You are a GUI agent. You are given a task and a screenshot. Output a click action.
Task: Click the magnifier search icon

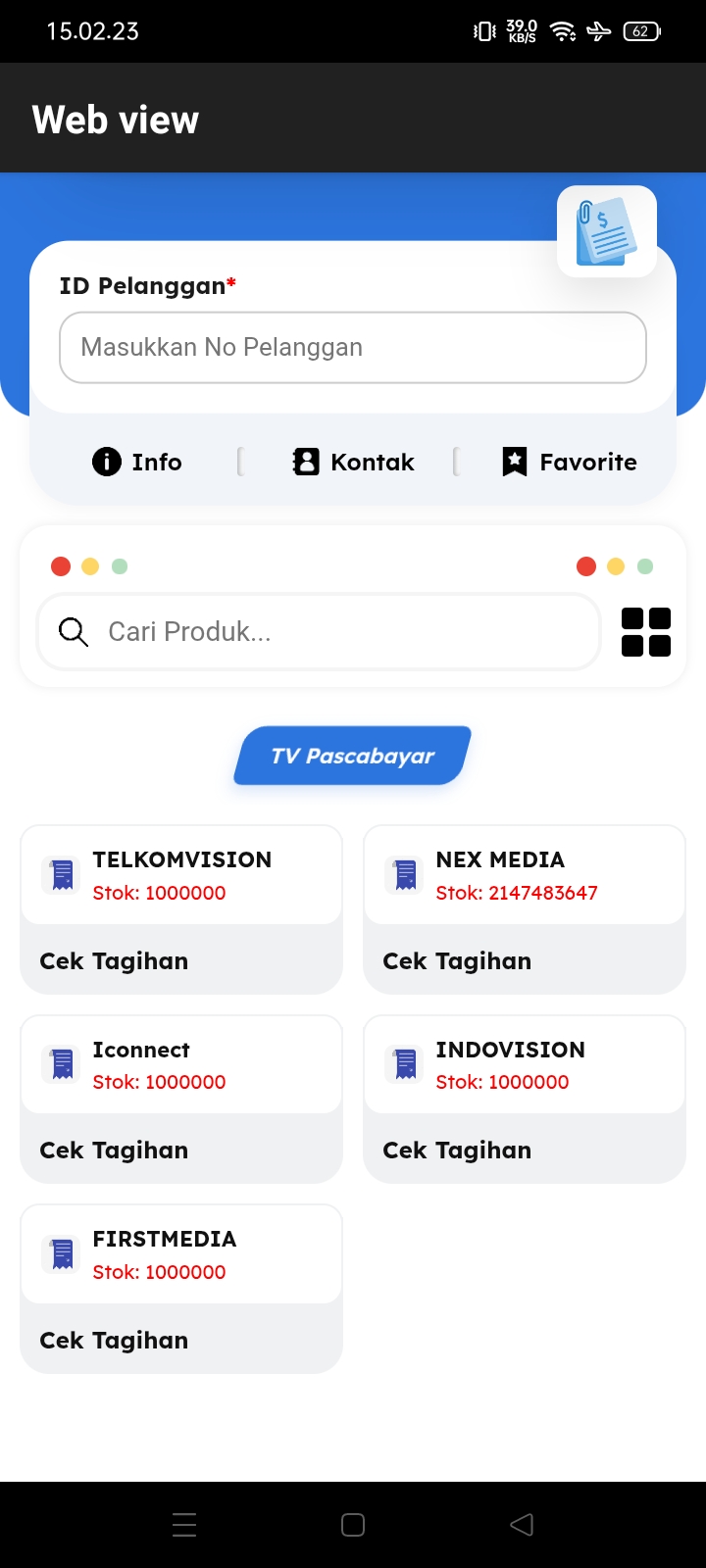click(74, 632)
